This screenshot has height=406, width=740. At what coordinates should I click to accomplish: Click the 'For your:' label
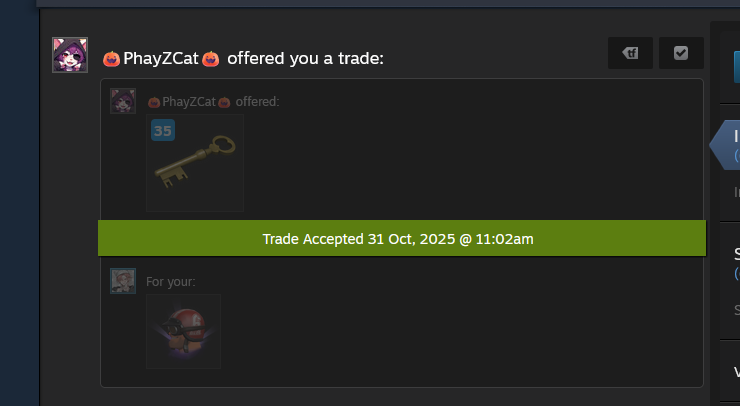(170, 282)
